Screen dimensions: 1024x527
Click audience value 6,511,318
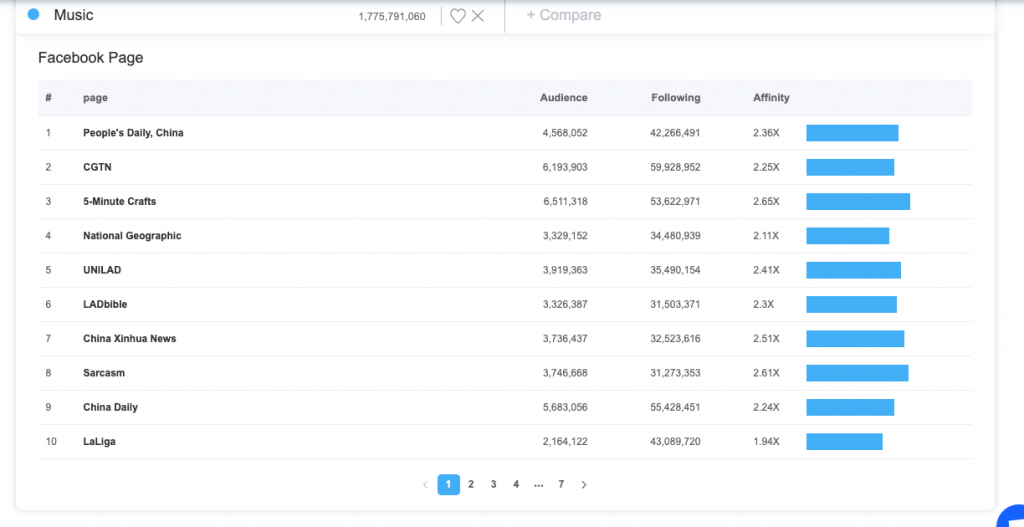[565, 201]
